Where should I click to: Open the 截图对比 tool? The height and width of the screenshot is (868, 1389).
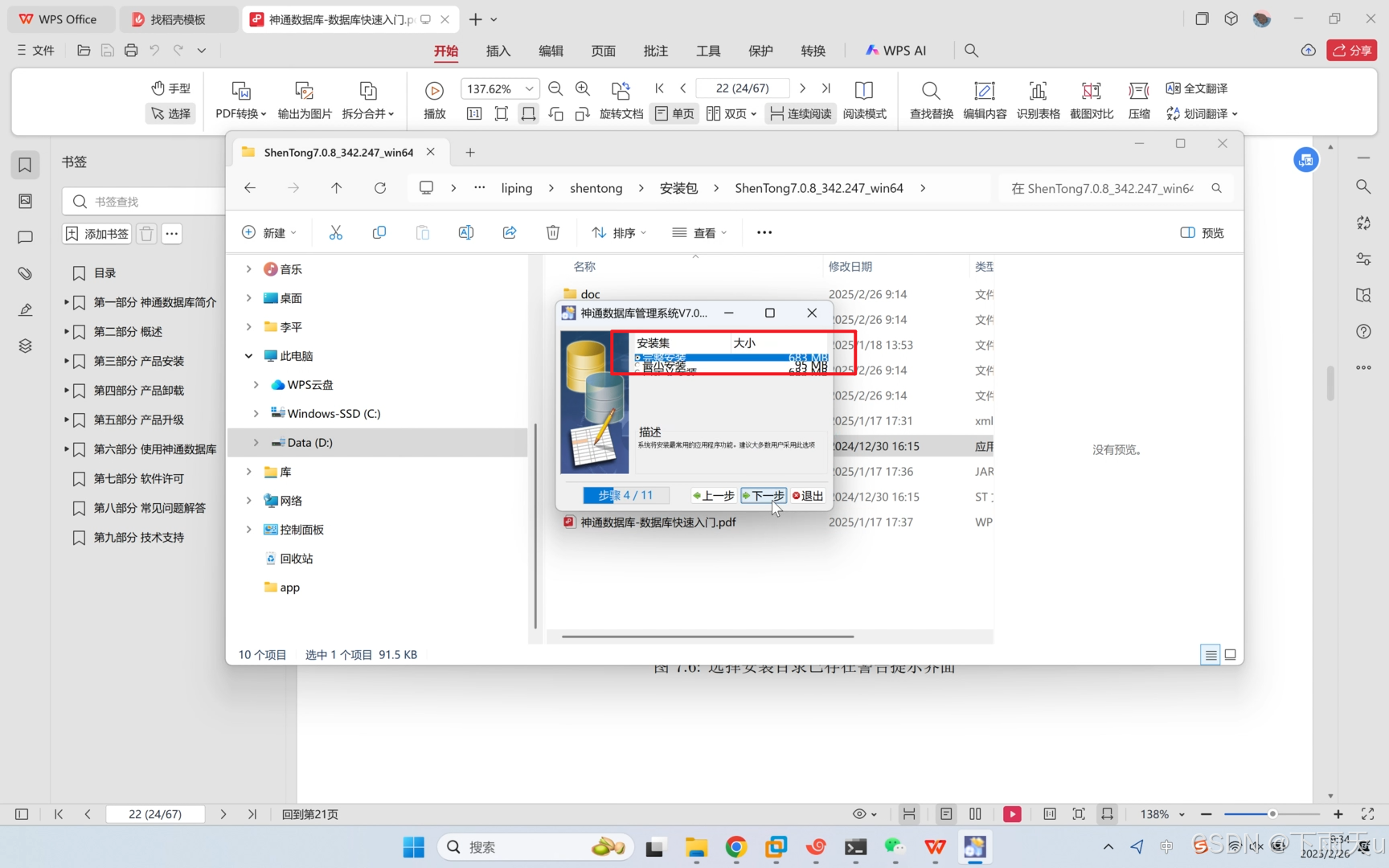click(1092, 100)
